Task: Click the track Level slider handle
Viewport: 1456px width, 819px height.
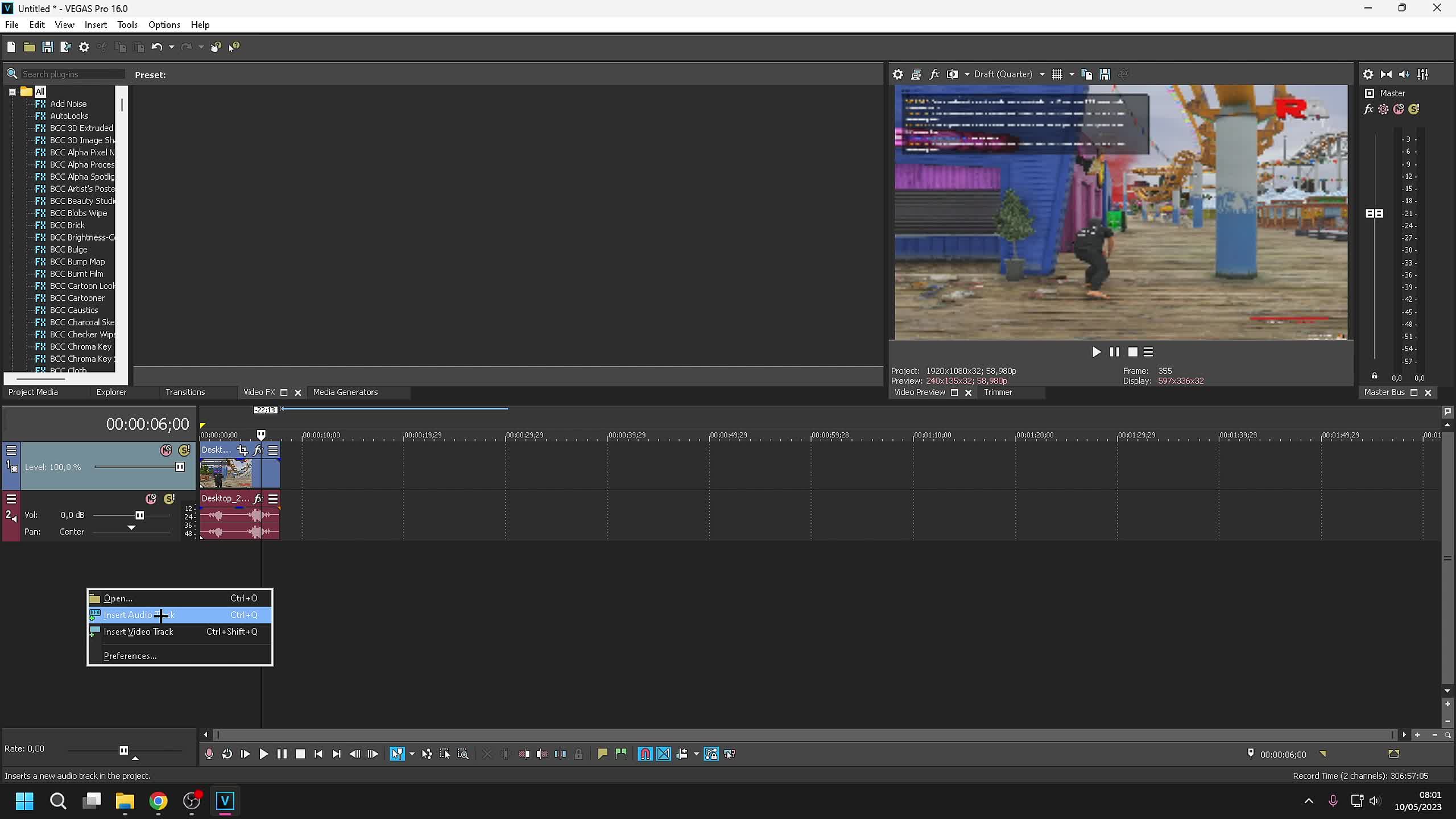Action: tap(180, 467)
